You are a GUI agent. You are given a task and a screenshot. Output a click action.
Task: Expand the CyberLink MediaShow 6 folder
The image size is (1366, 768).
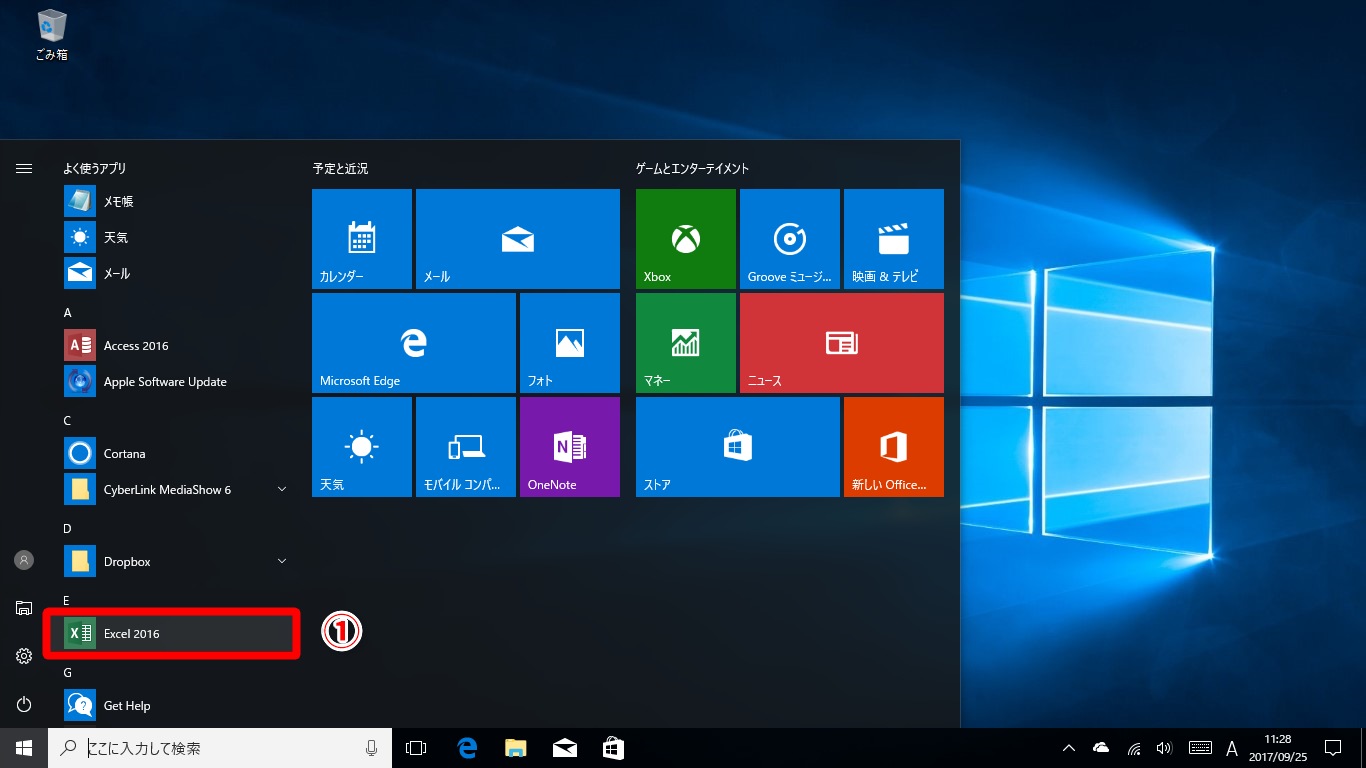(281, 490)
